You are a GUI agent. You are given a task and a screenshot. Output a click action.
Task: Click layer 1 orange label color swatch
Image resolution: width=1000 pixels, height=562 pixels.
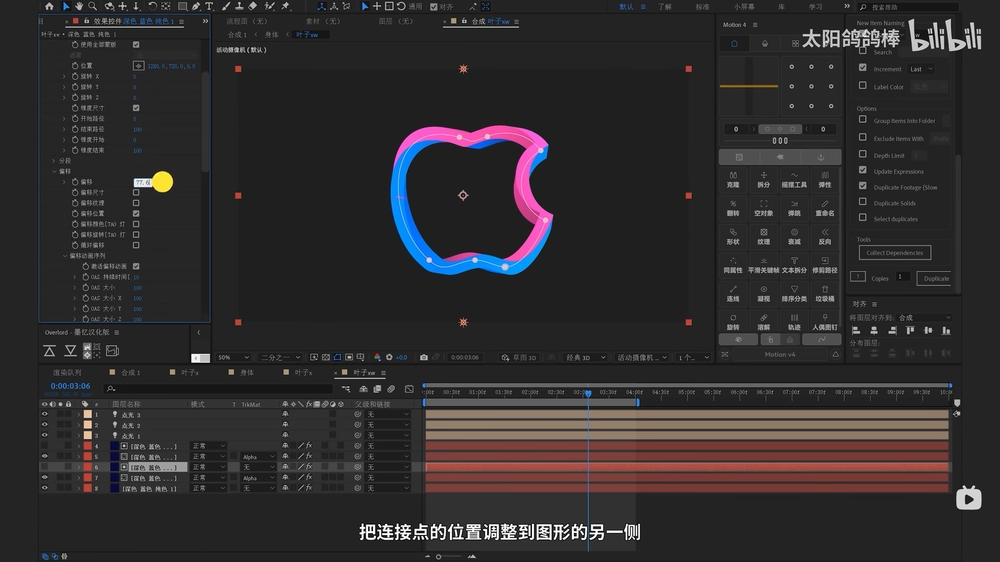87,414
